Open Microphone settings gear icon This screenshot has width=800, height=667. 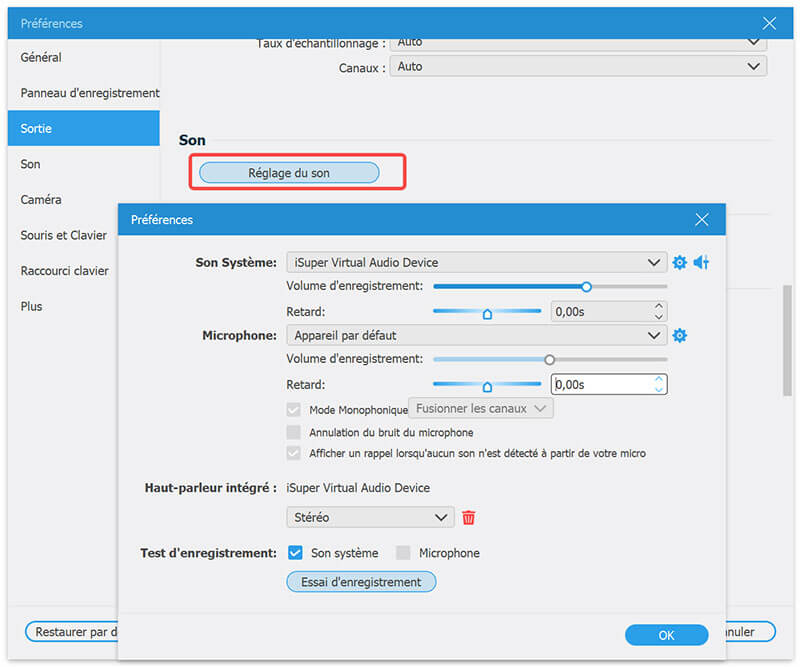coord(680,335)
